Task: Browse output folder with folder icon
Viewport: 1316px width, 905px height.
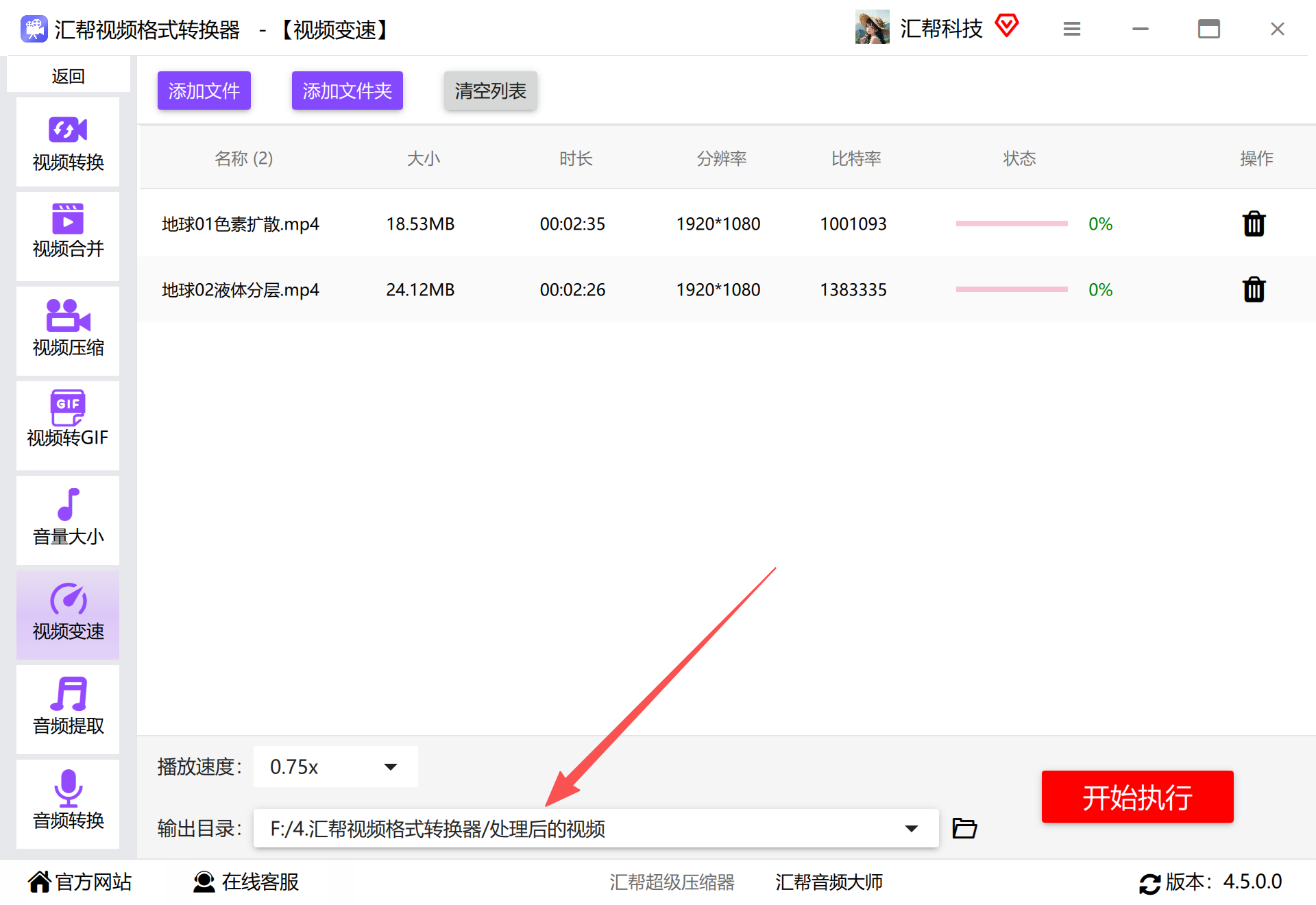Action: [964, 828]
